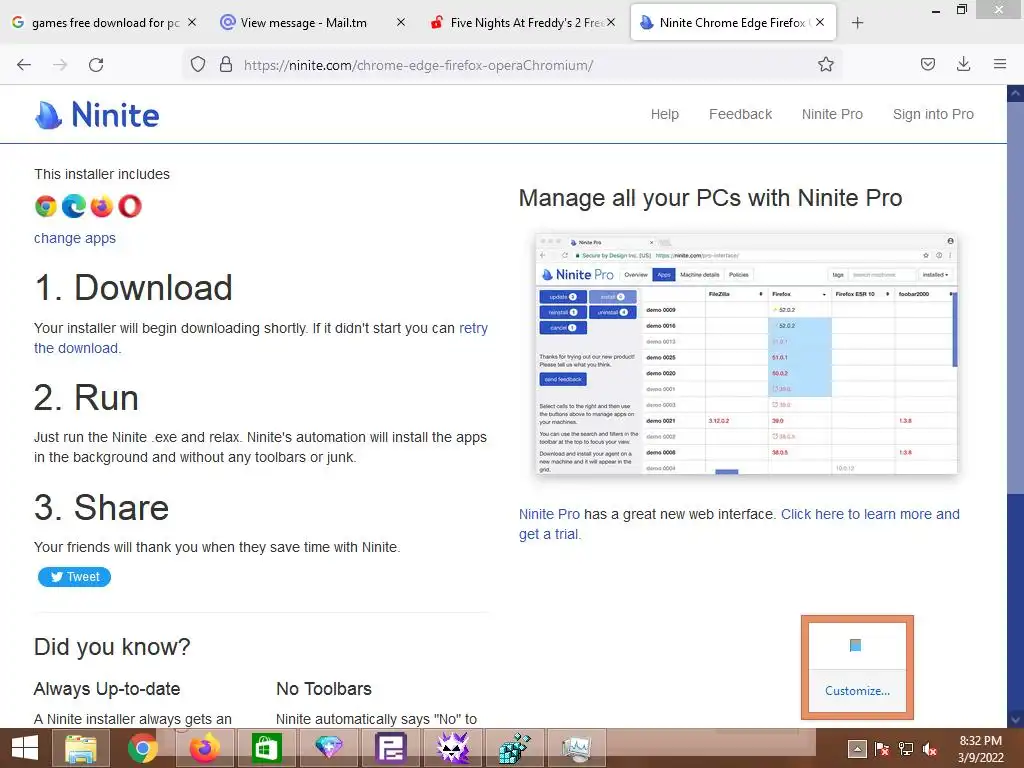Click the change apps link
Screen dimensions: 1024x768
pyautogui.click(x=74, y=238)
